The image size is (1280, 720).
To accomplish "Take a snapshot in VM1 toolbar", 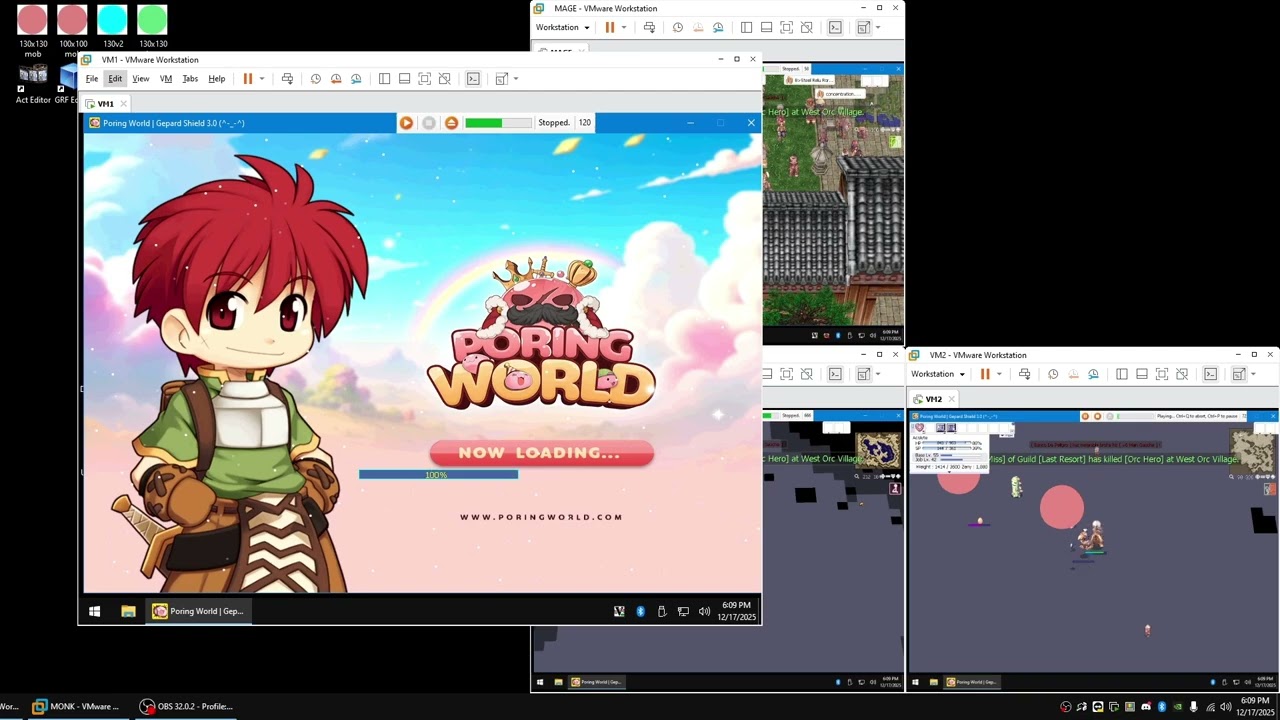I will click(x=315, y=79).
